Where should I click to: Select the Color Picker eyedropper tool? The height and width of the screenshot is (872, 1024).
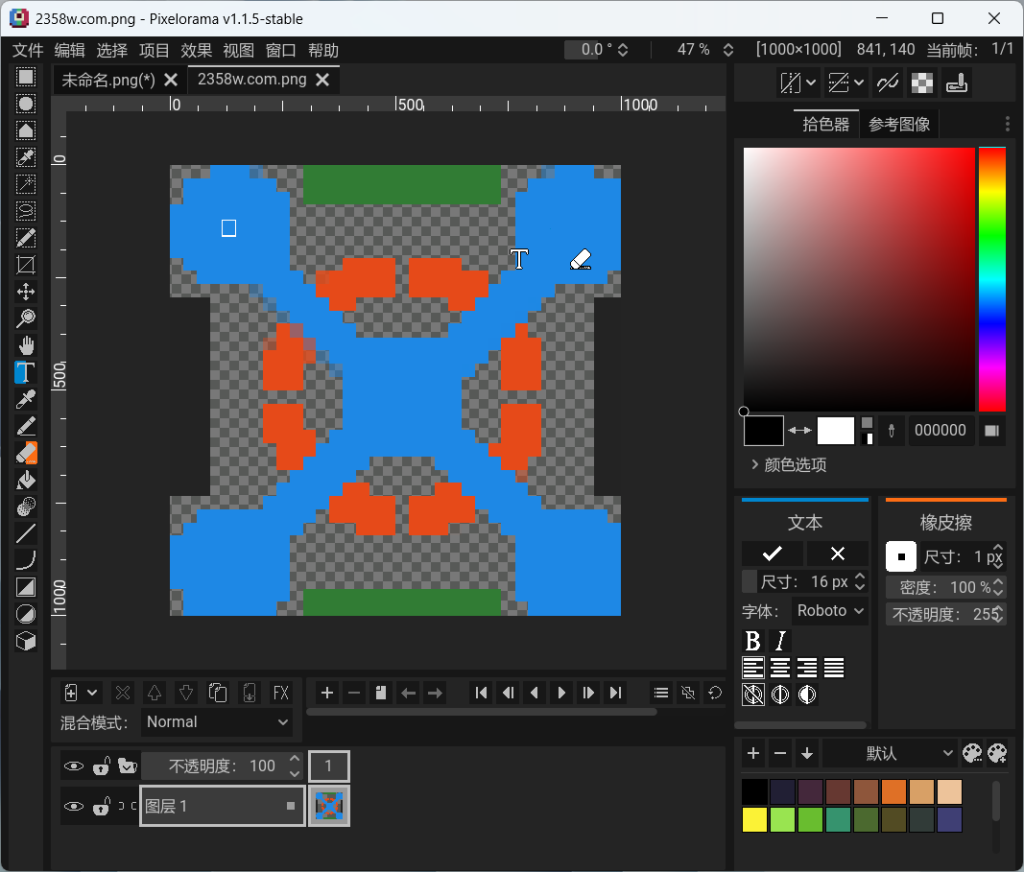[x=25, y=398]
